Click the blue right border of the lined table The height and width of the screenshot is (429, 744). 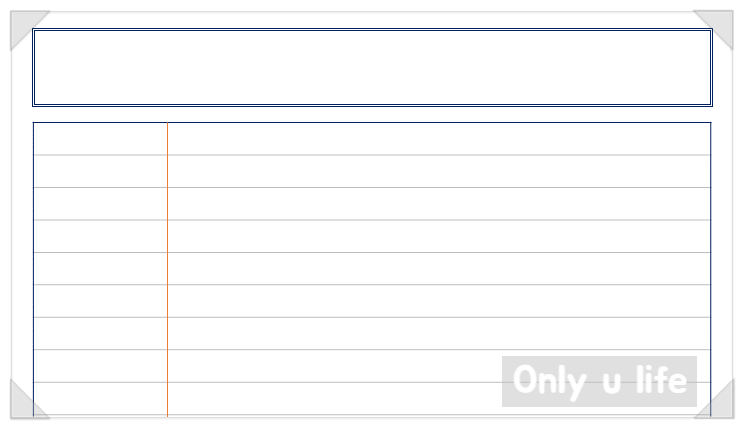[711, 270]
